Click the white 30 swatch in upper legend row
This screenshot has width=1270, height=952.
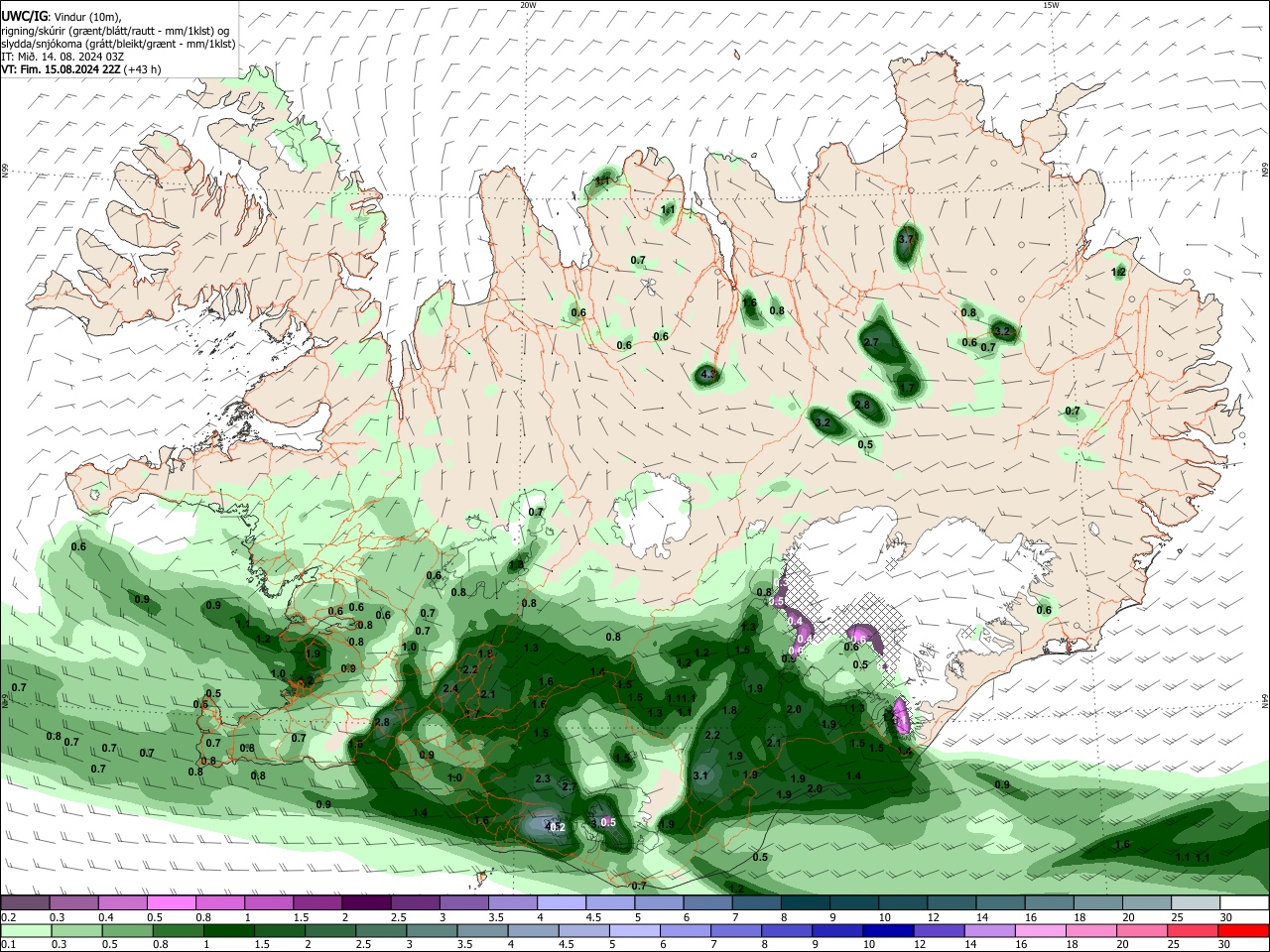click(x=1244, y=902)
